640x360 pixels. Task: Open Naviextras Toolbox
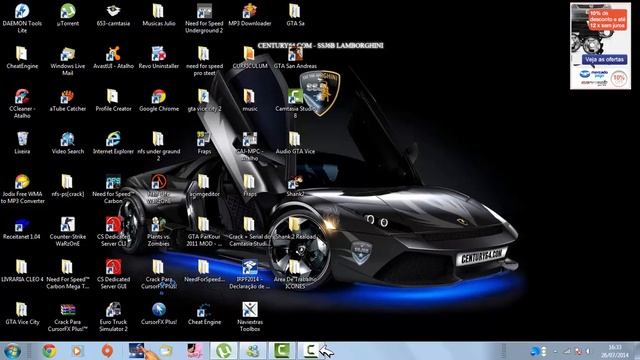coord(250,317)
